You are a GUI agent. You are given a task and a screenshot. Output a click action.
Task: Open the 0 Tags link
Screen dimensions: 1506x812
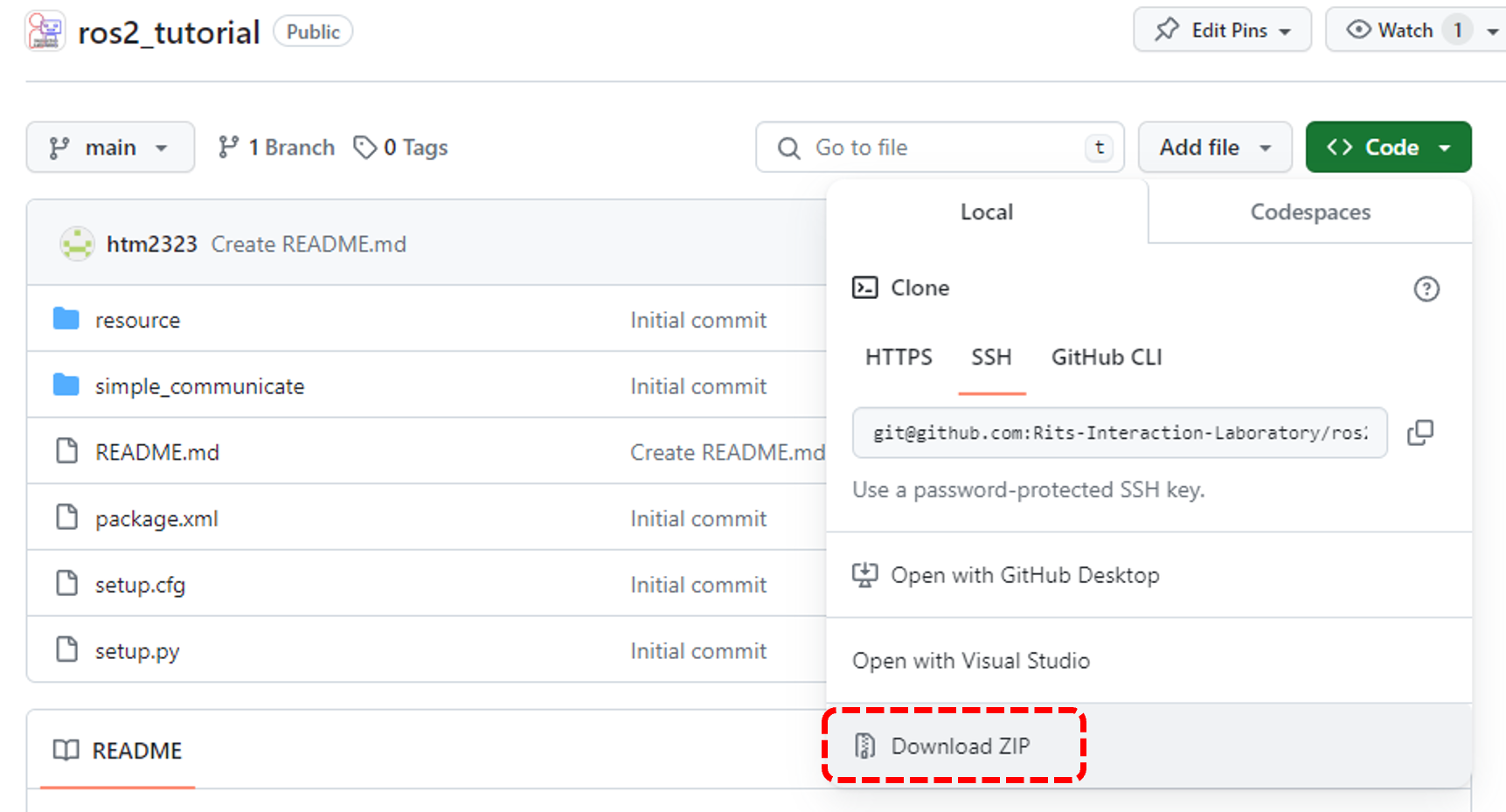401,147
